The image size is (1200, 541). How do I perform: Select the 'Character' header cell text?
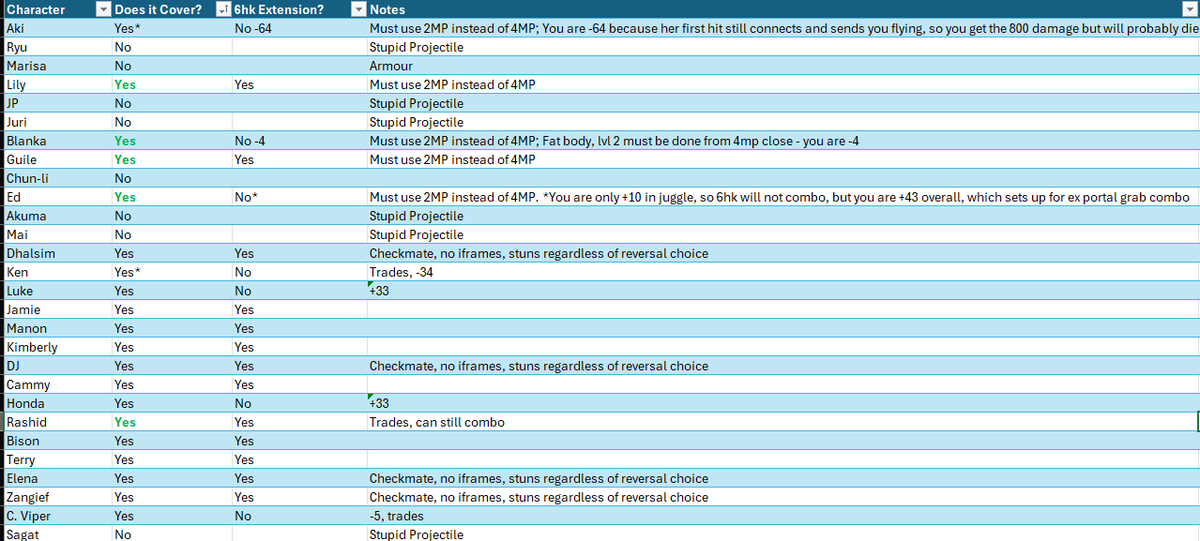tap(36, 10)
